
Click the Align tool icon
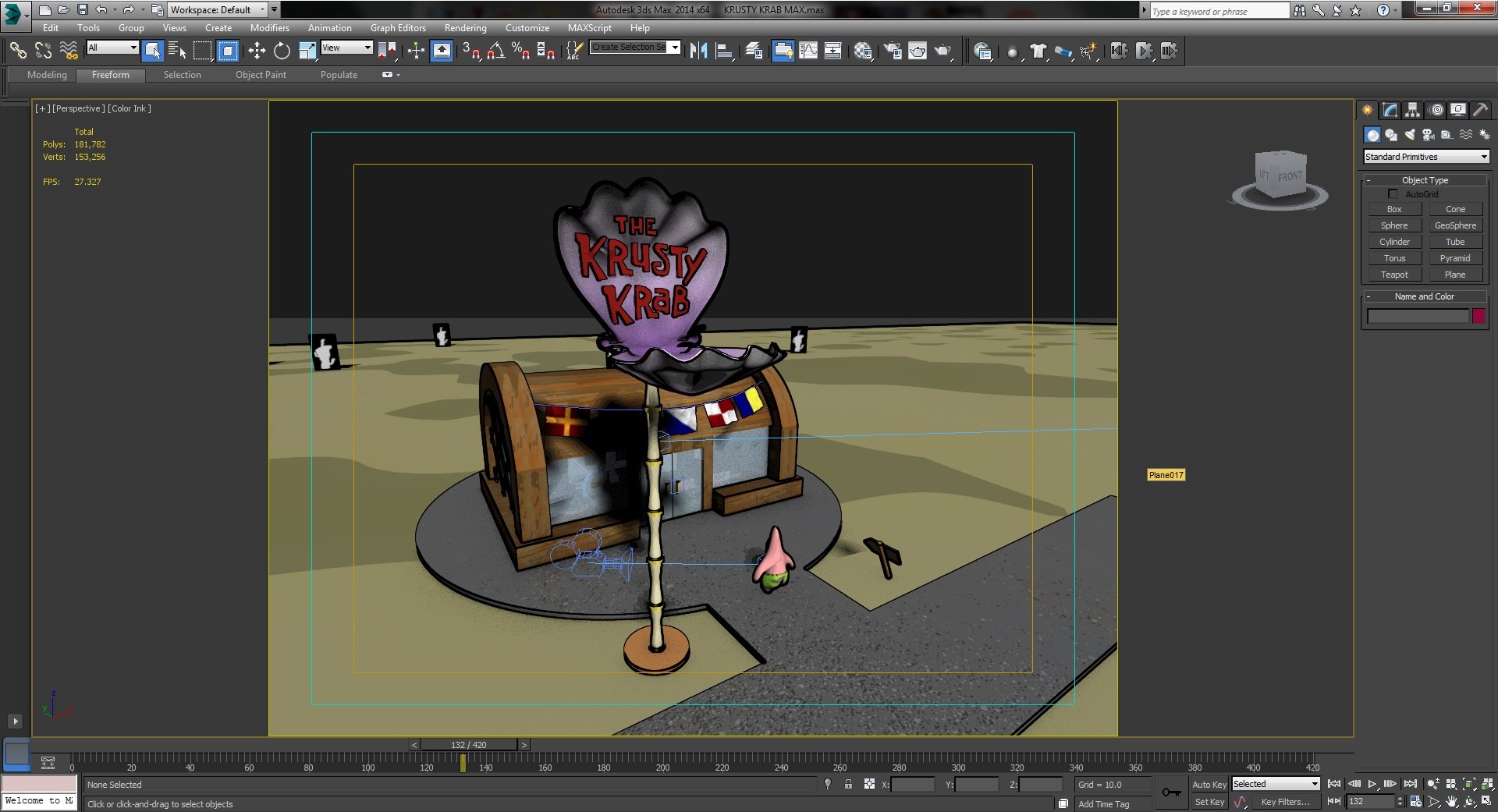coord(724,51)
